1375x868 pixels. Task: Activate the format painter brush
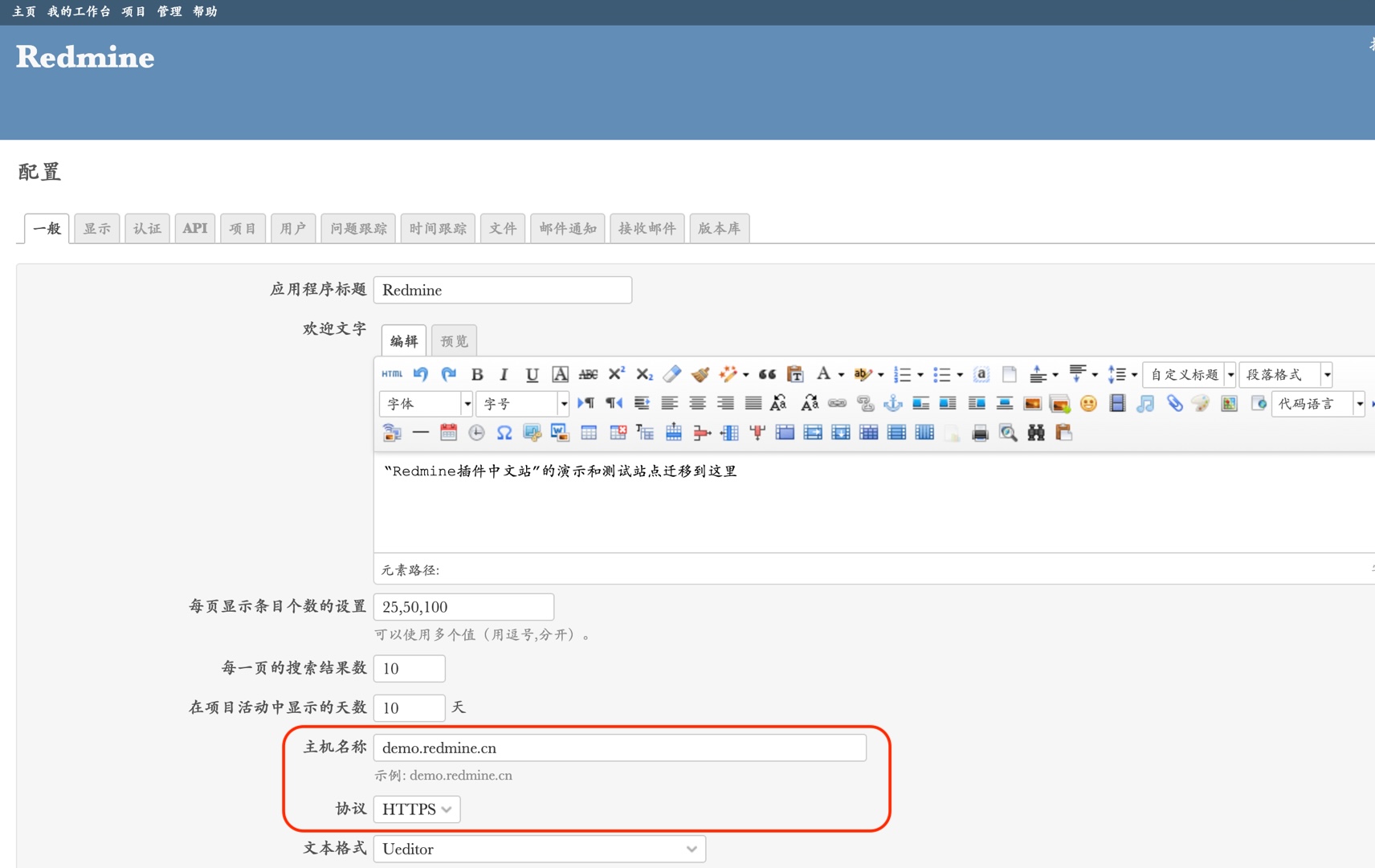(x=700, y=374)
